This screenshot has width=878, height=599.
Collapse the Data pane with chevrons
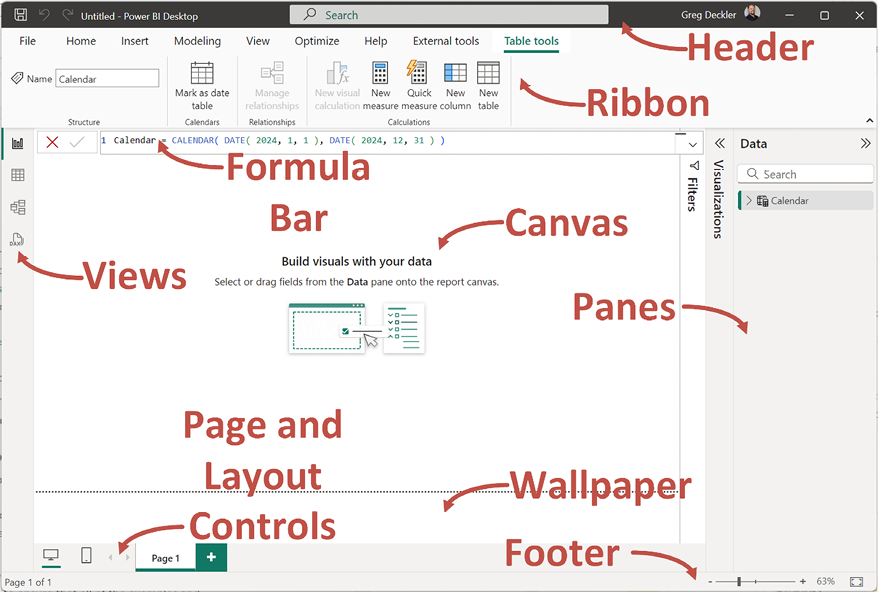[x=865, y=144]
